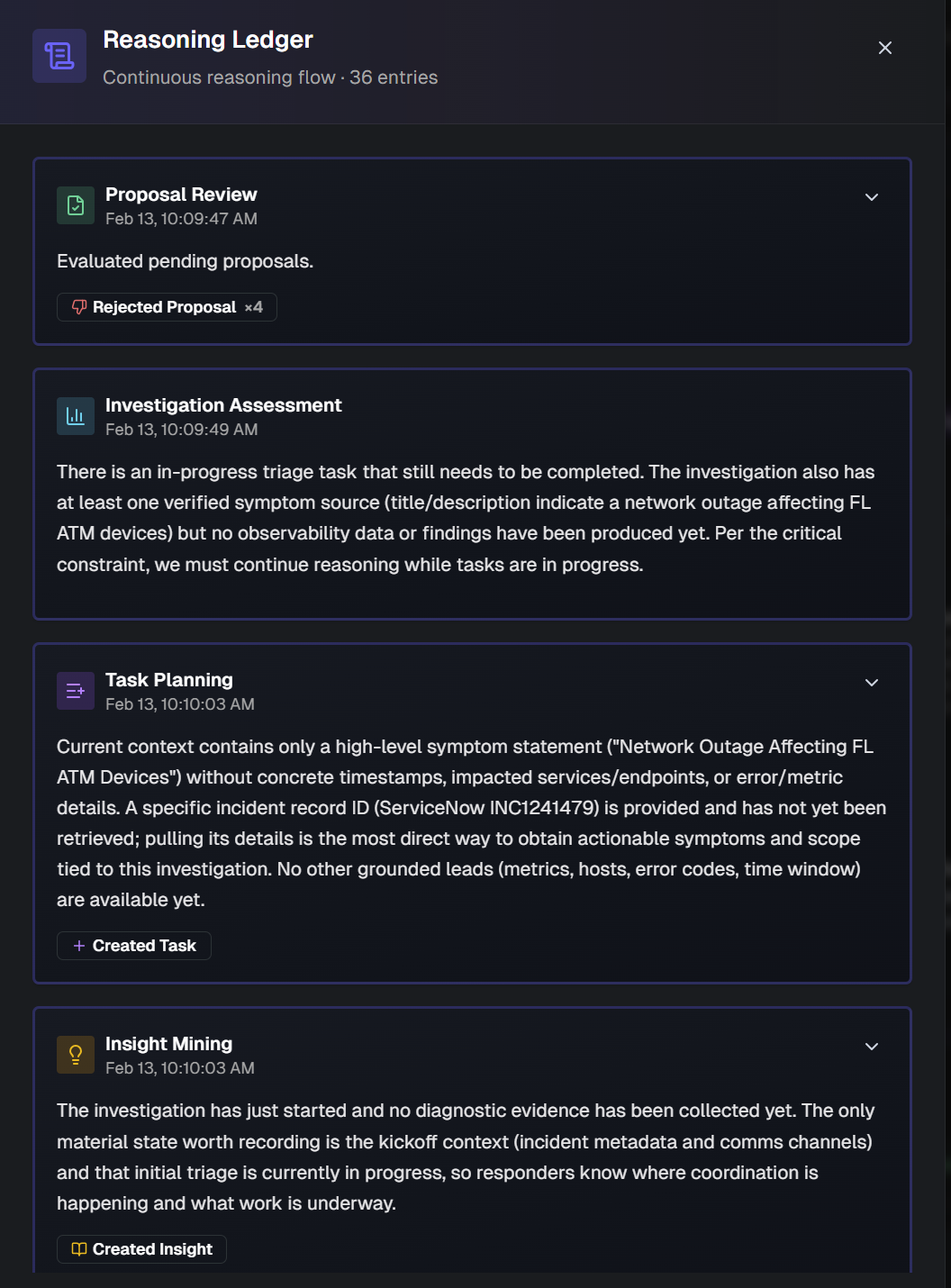Select the Task Planning list icon

pos(76,690)
